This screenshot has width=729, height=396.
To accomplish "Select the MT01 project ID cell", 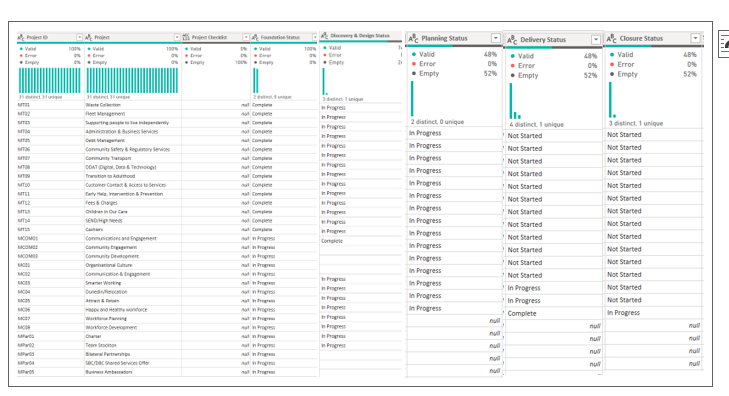I will (x=51, y=105).
